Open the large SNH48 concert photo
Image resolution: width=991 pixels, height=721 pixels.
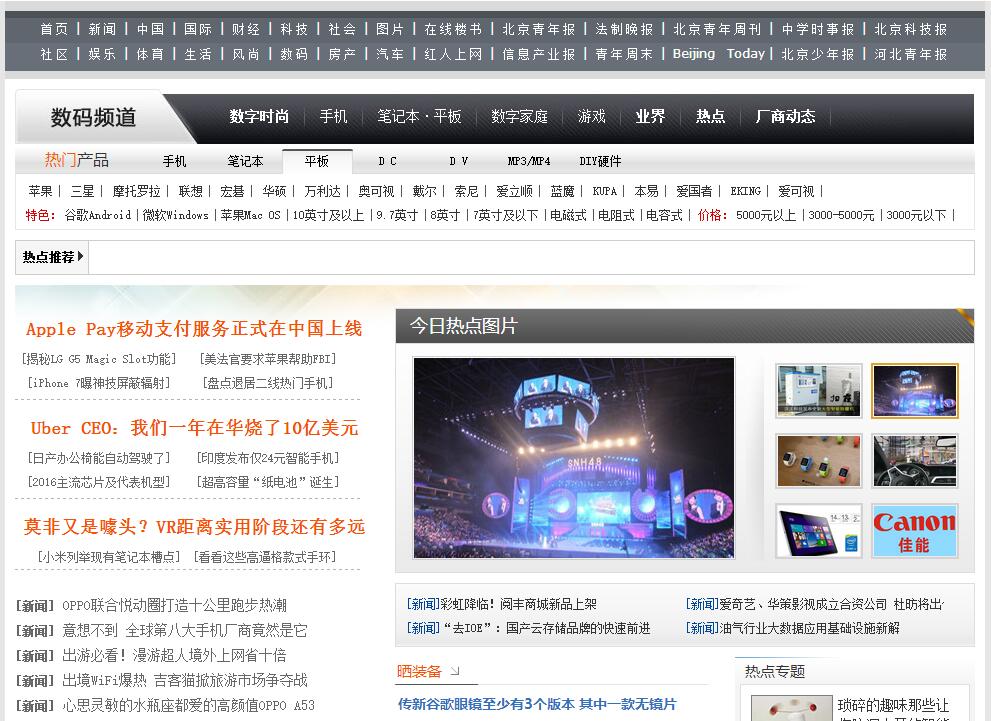point(573,457)
